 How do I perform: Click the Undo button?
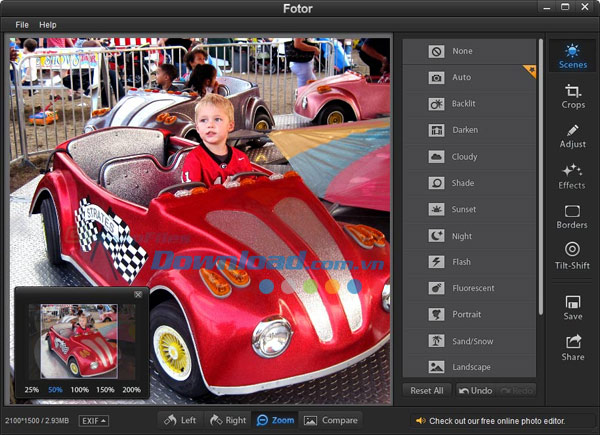pos(474,390)
